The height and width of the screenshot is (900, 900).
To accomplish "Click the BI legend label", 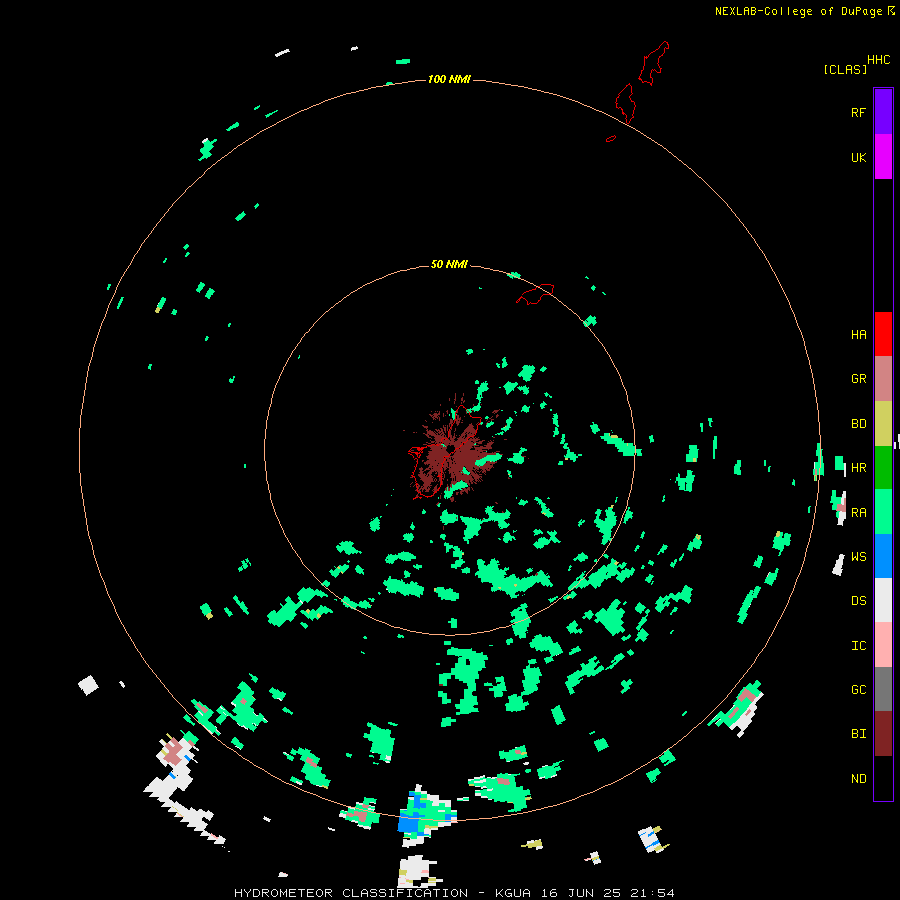I will pyautogui.click(x=858, y=734).
